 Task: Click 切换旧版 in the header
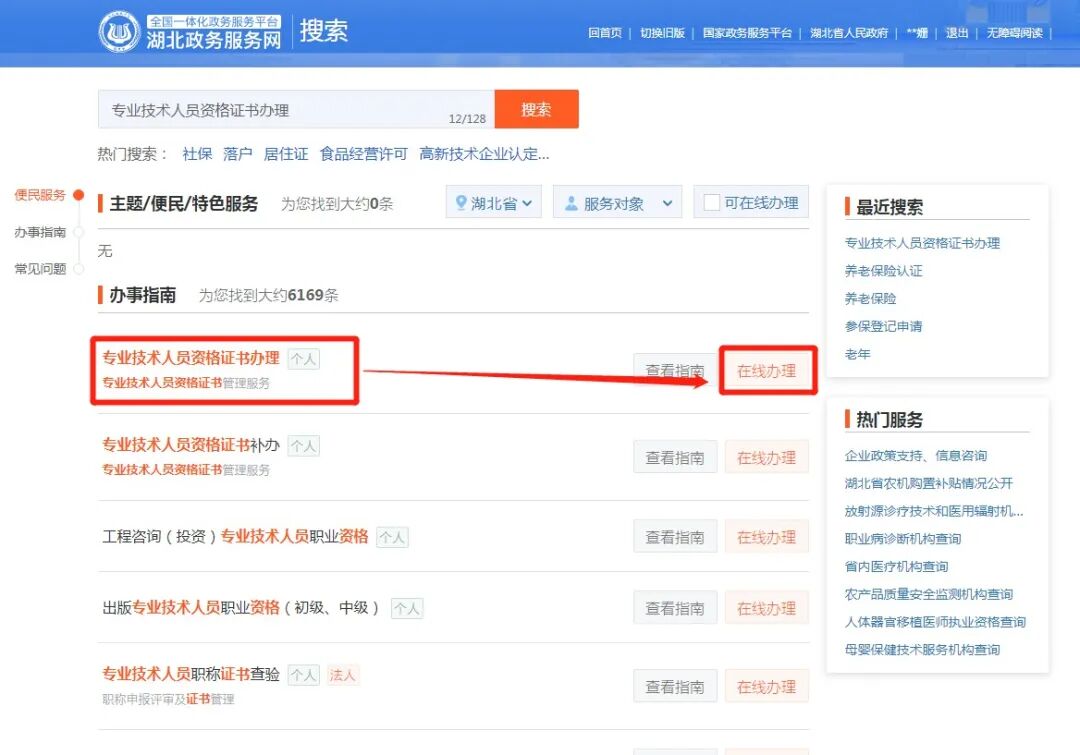[662, 33]
